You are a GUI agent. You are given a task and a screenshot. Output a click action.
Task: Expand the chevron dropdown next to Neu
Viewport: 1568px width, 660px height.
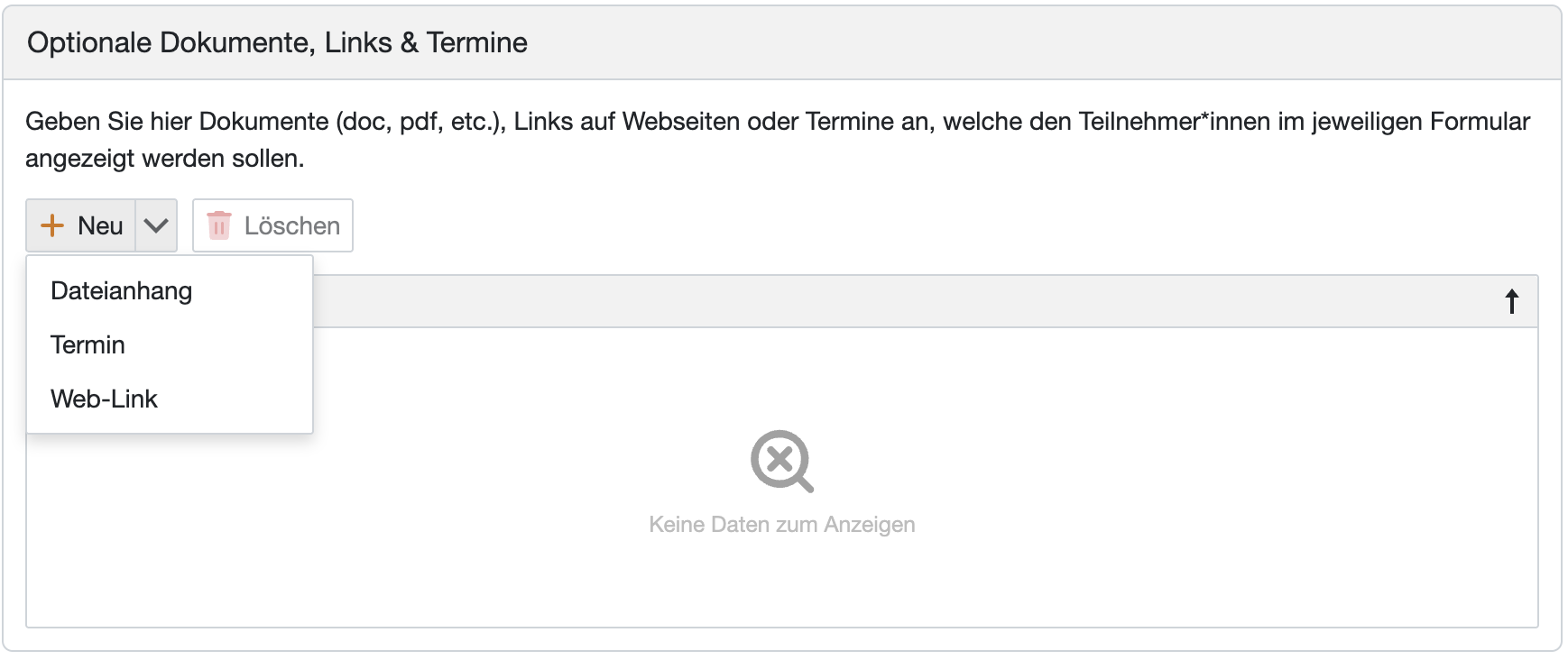156,225
